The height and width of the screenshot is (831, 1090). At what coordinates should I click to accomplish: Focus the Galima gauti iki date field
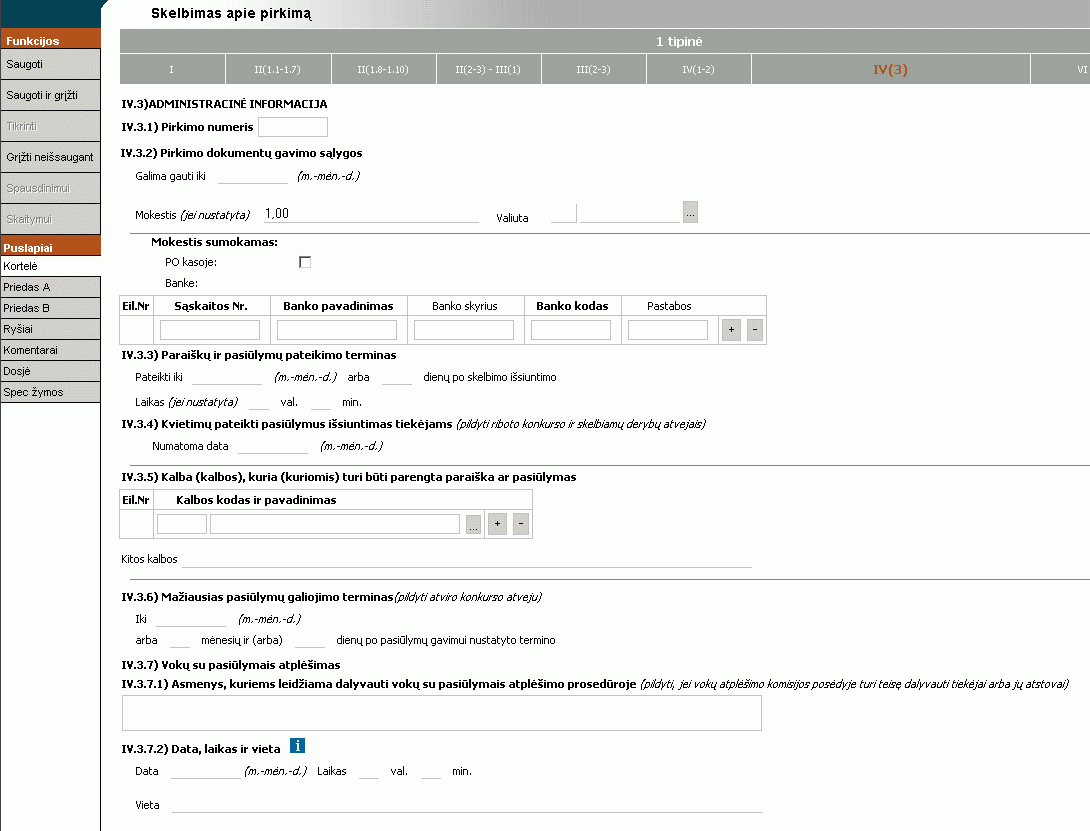point(253,176)
